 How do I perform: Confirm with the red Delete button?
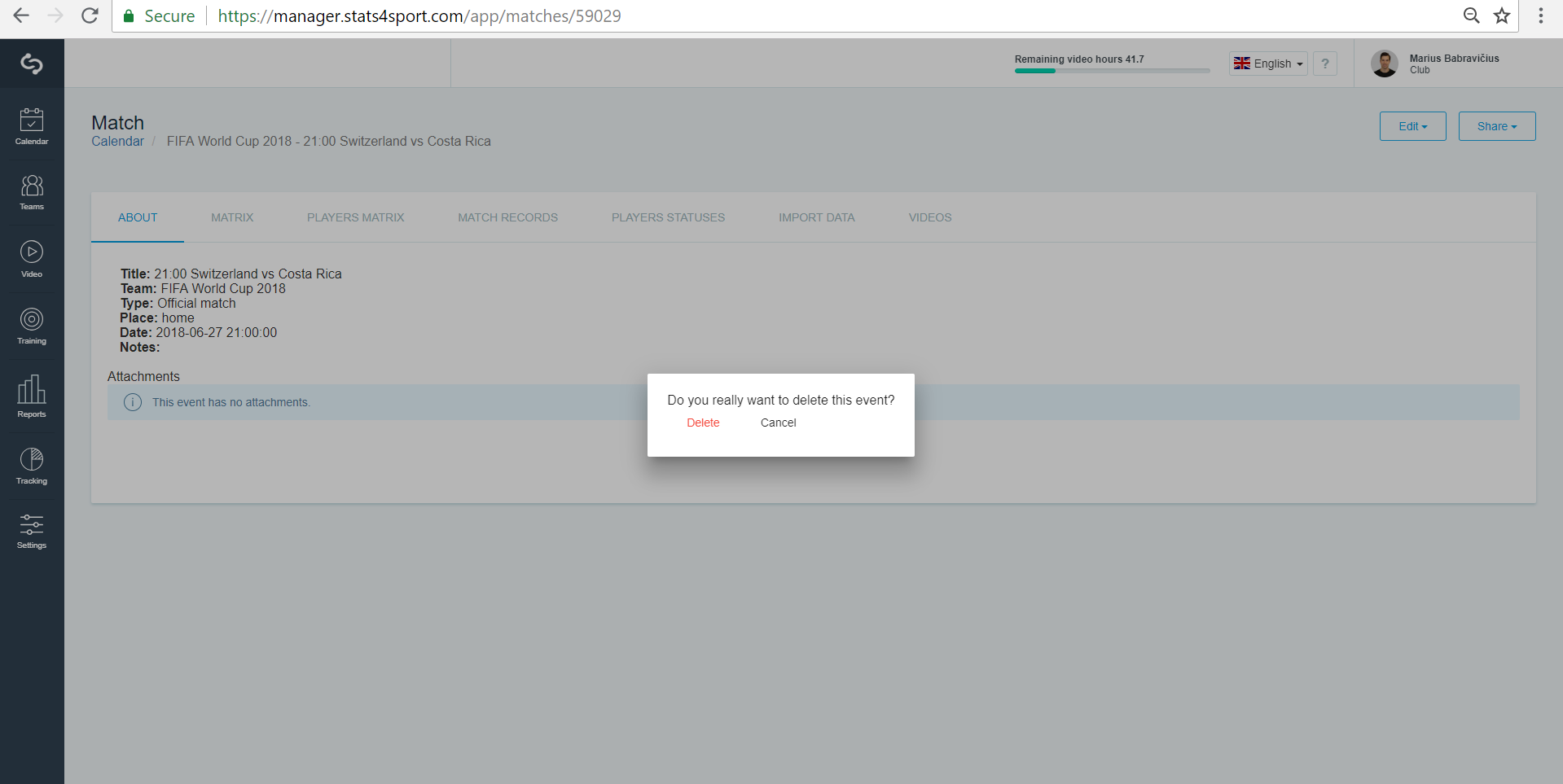(x=703, y=423)
